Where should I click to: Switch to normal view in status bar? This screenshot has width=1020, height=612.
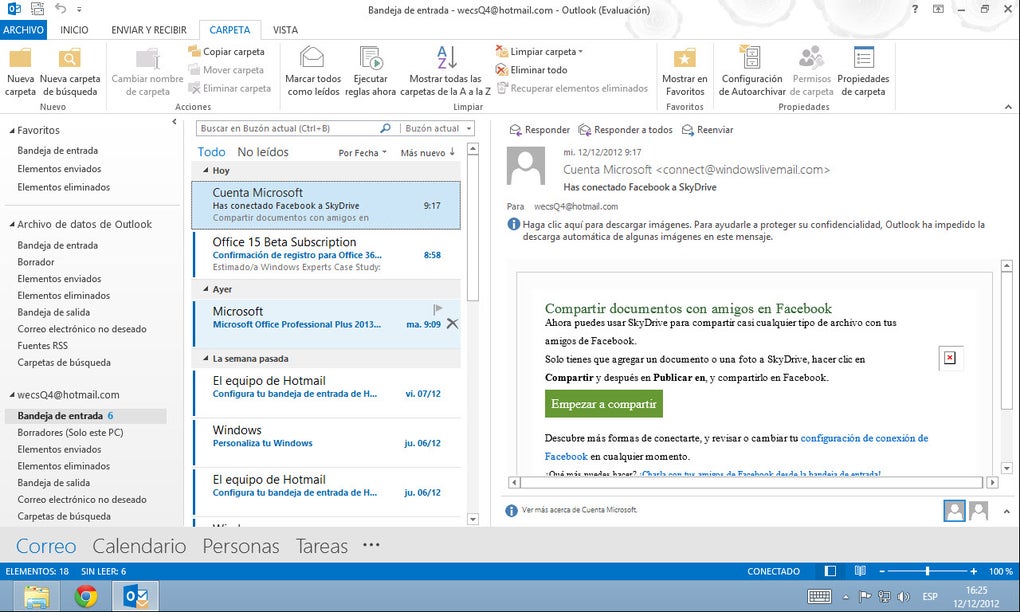(830, 571)
